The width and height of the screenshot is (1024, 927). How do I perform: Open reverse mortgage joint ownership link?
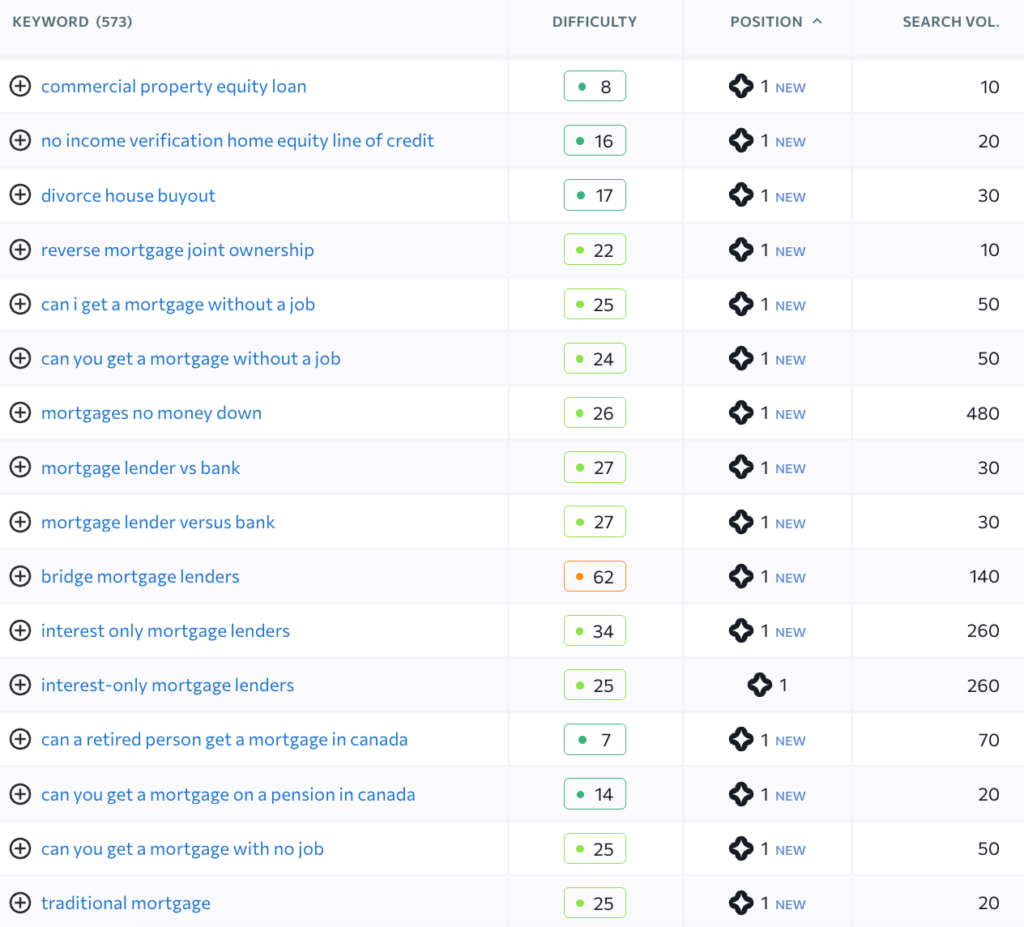(178, 250)
